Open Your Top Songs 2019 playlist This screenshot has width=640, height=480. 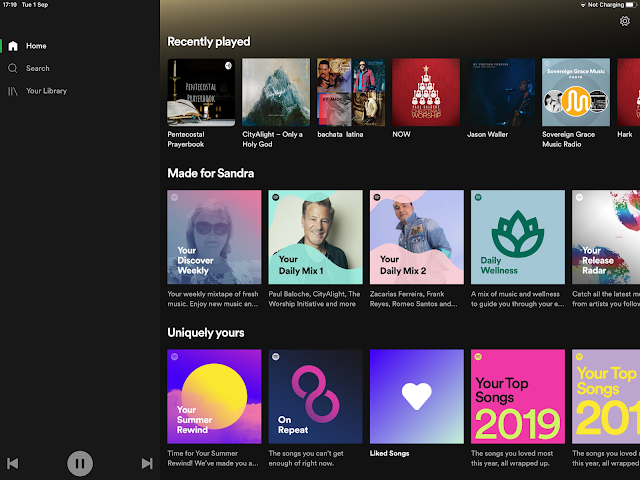click(518, 396)
